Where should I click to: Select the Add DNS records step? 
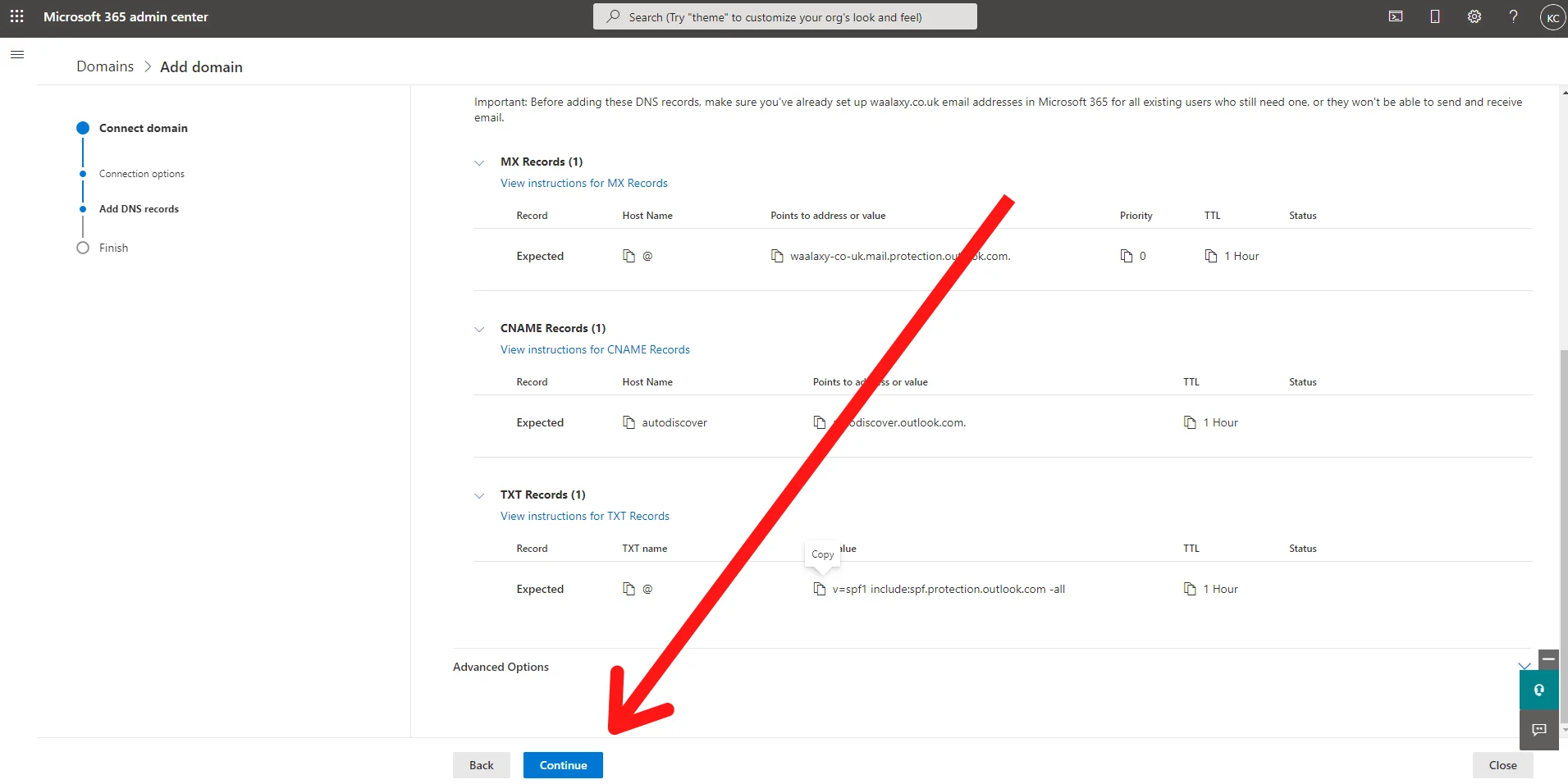139,209
